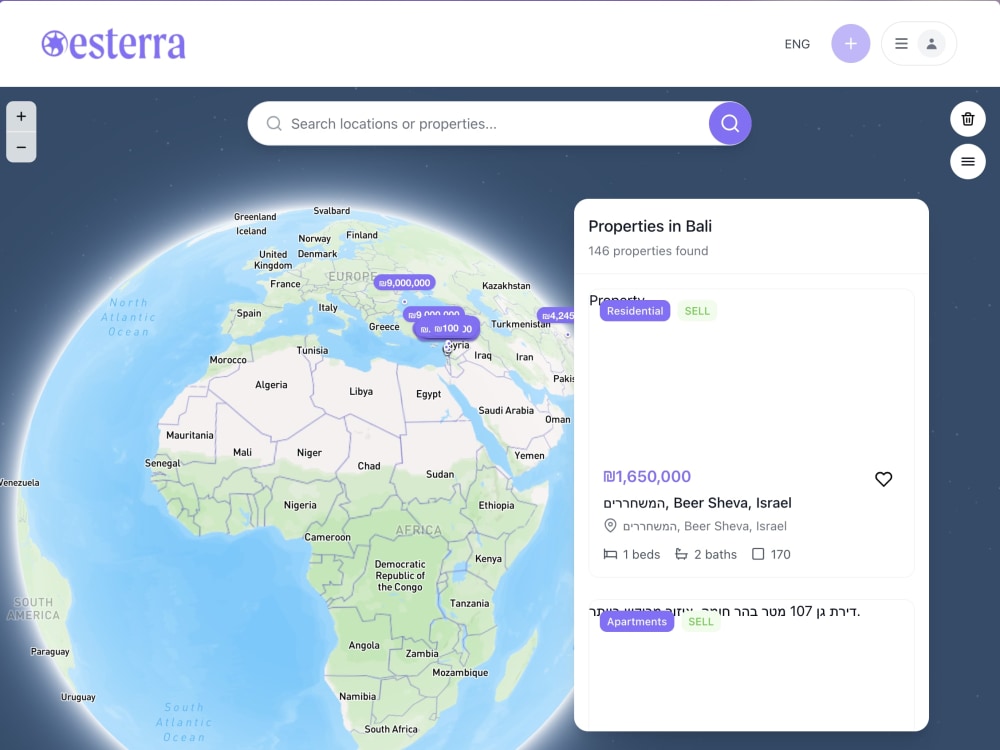The width and height of the screenshot is (1000, 750).
Task: Click SELL badge on Residential card
Action: pyautogui.click(x=697, y=311)
